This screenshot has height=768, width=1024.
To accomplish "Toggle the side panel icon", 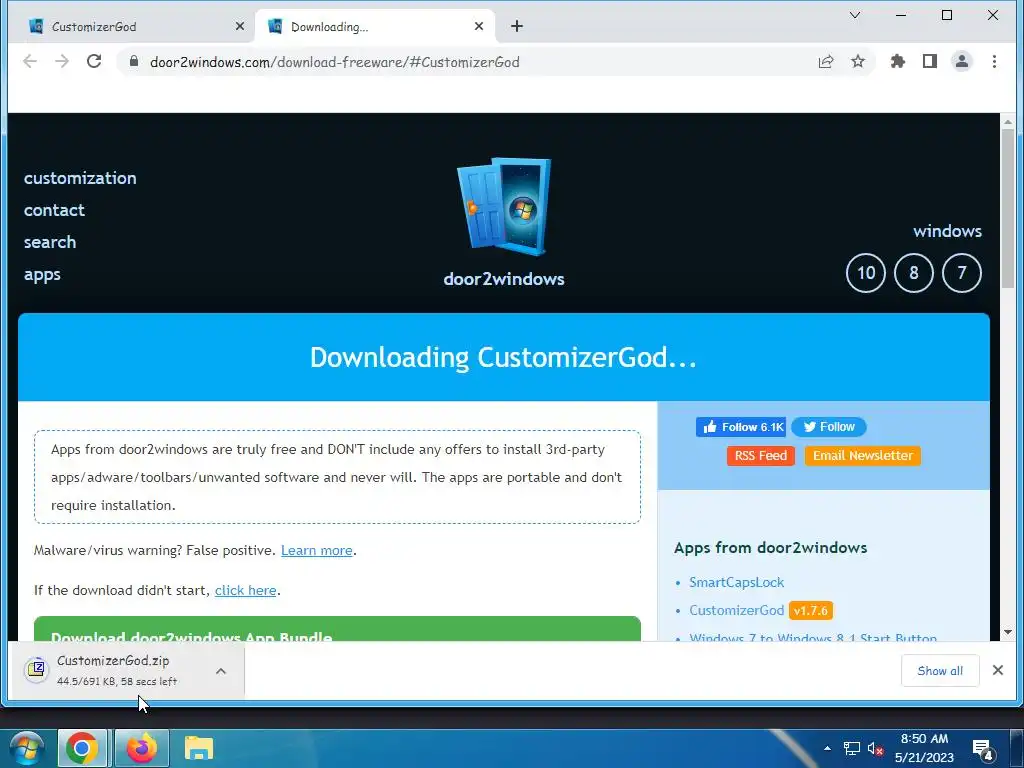I will (x=930, y=61).
